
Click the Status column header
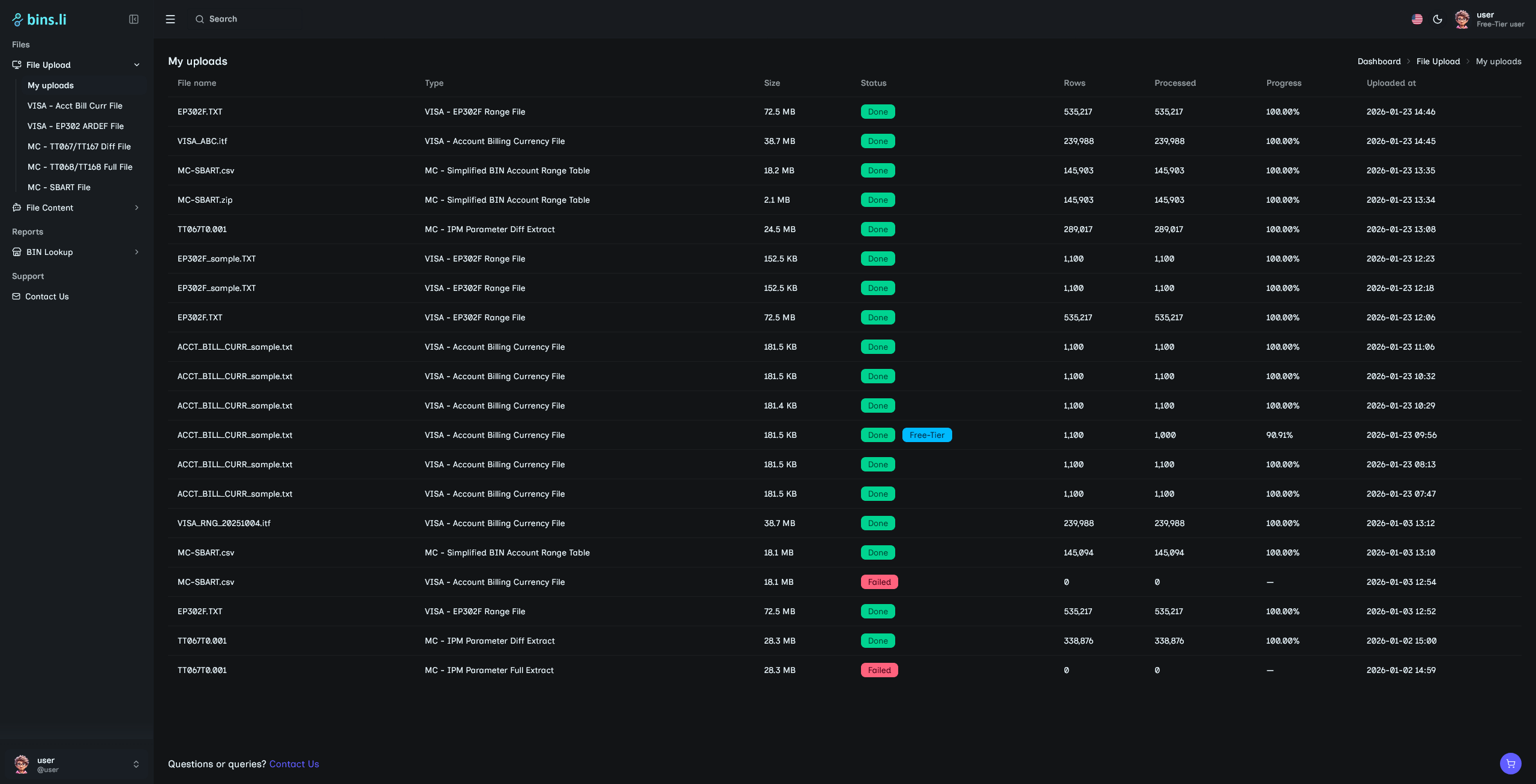point(873,83)
